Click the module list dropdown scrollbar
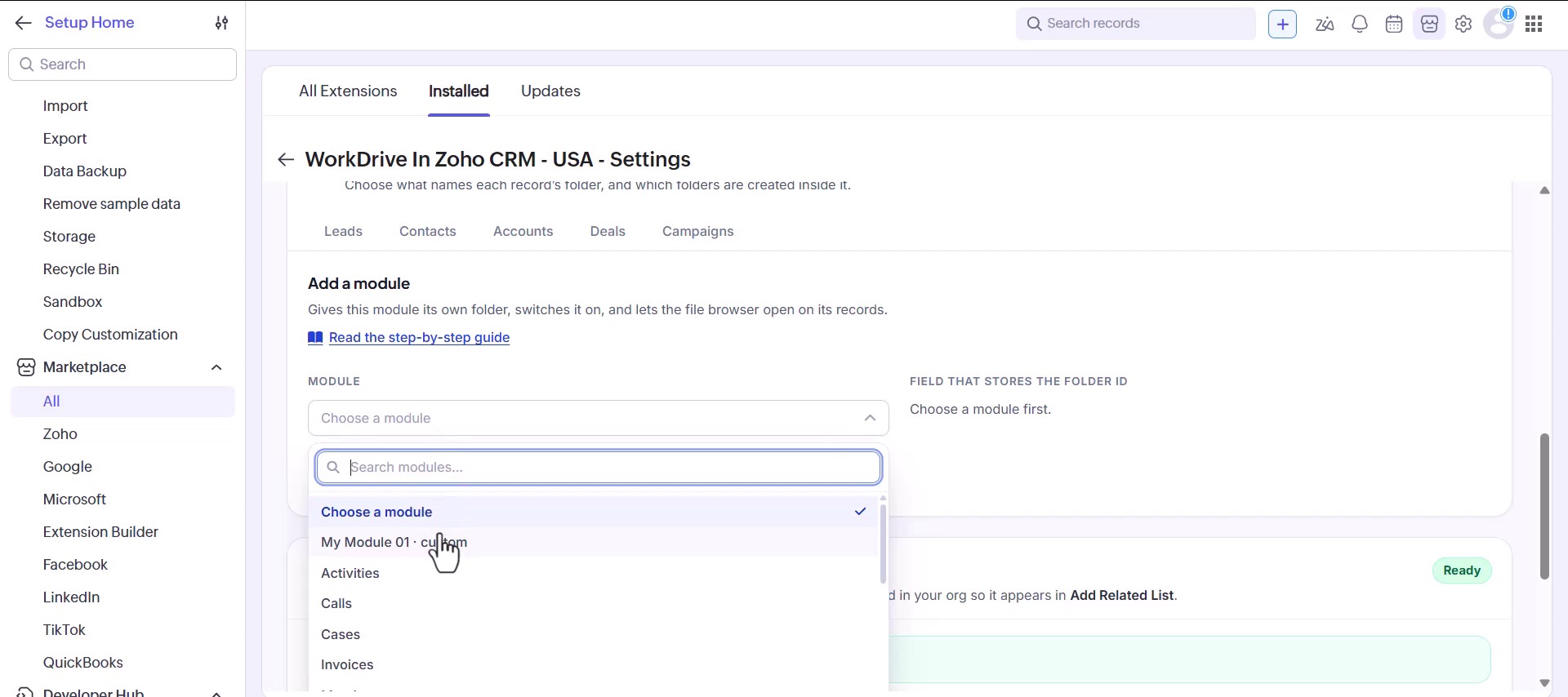Image resolution: width=1568 pixels, height=697 pixels. 883,544
